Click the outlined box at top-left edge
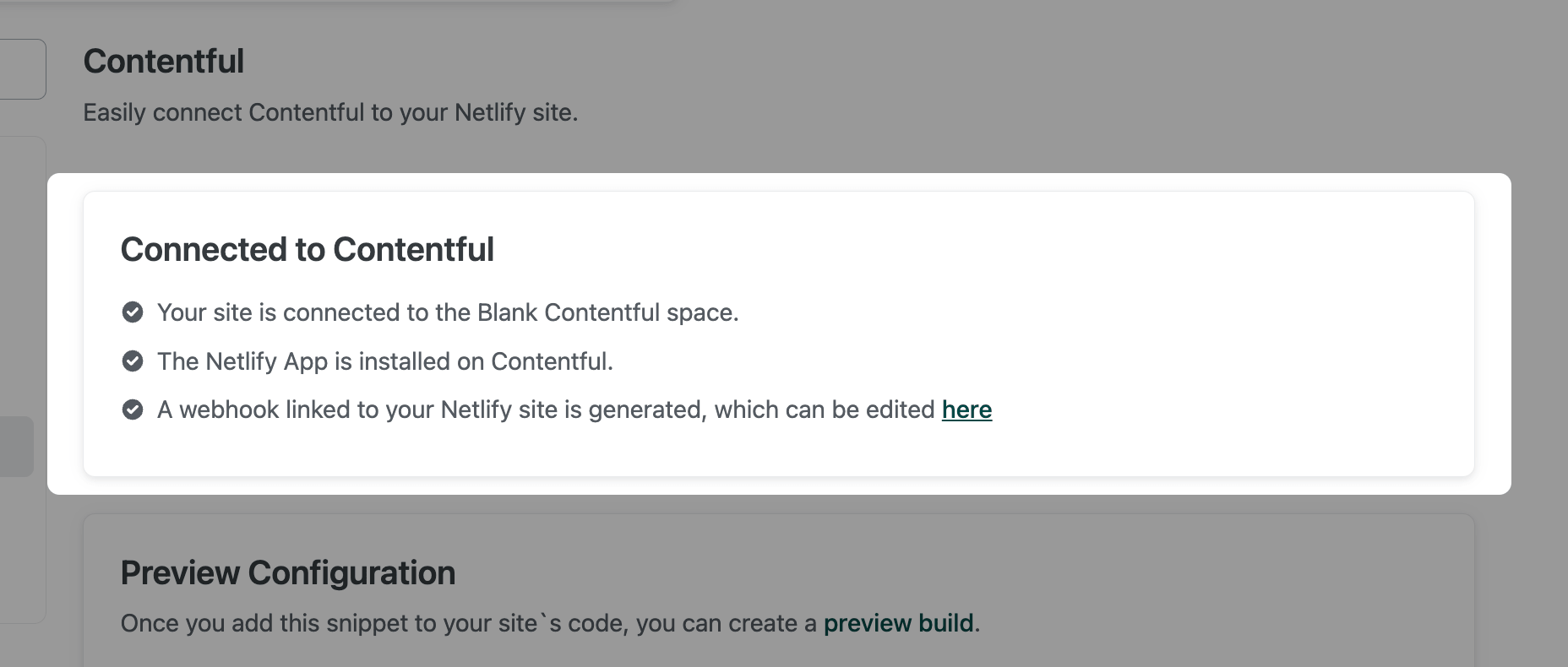This screenshot has width=1568, height=667. click(x=22, y=69)
